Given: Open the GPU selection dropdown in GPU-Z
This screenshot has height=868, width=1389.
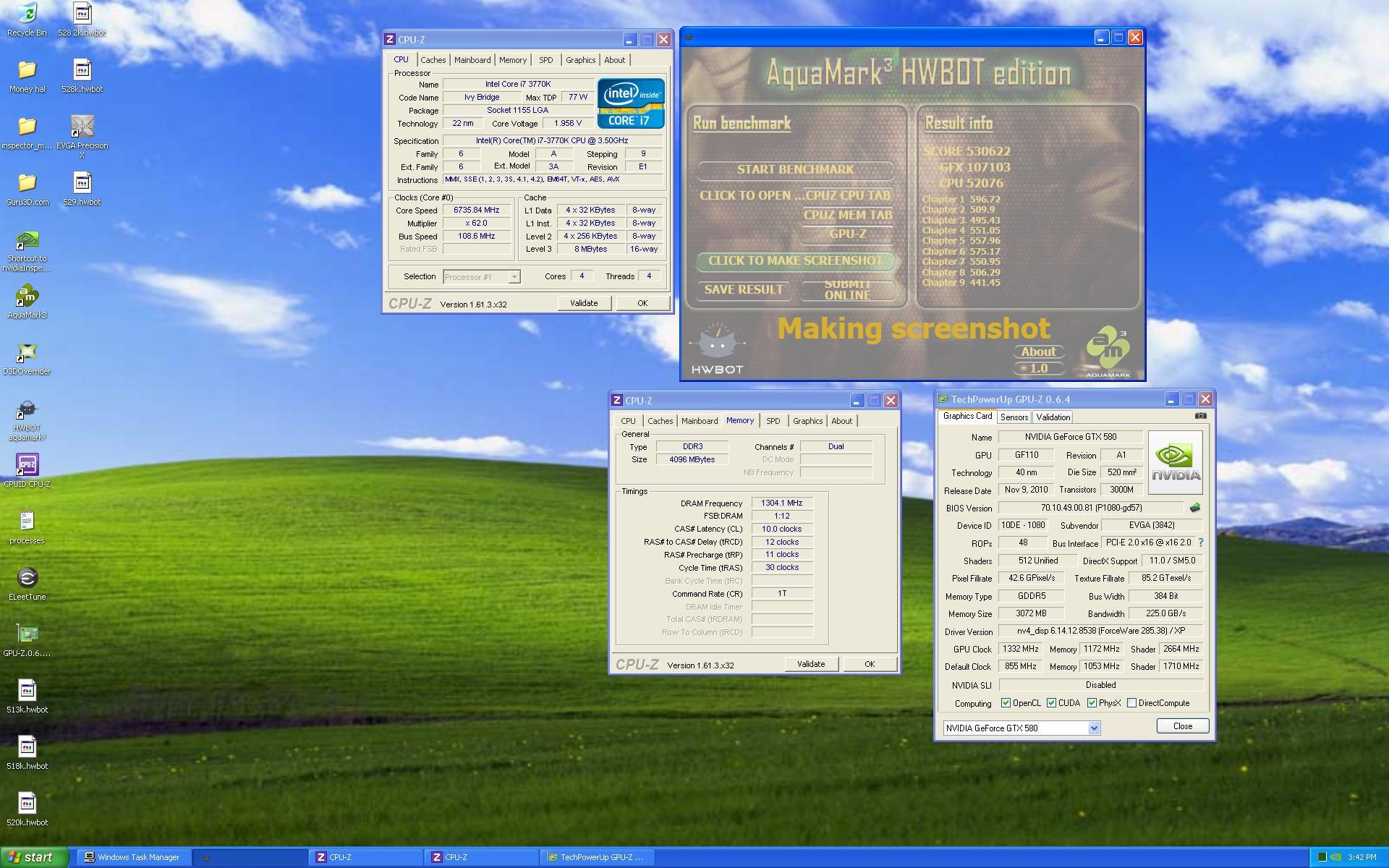Looking at the screenshot, I should click(x=1094, y=728).
